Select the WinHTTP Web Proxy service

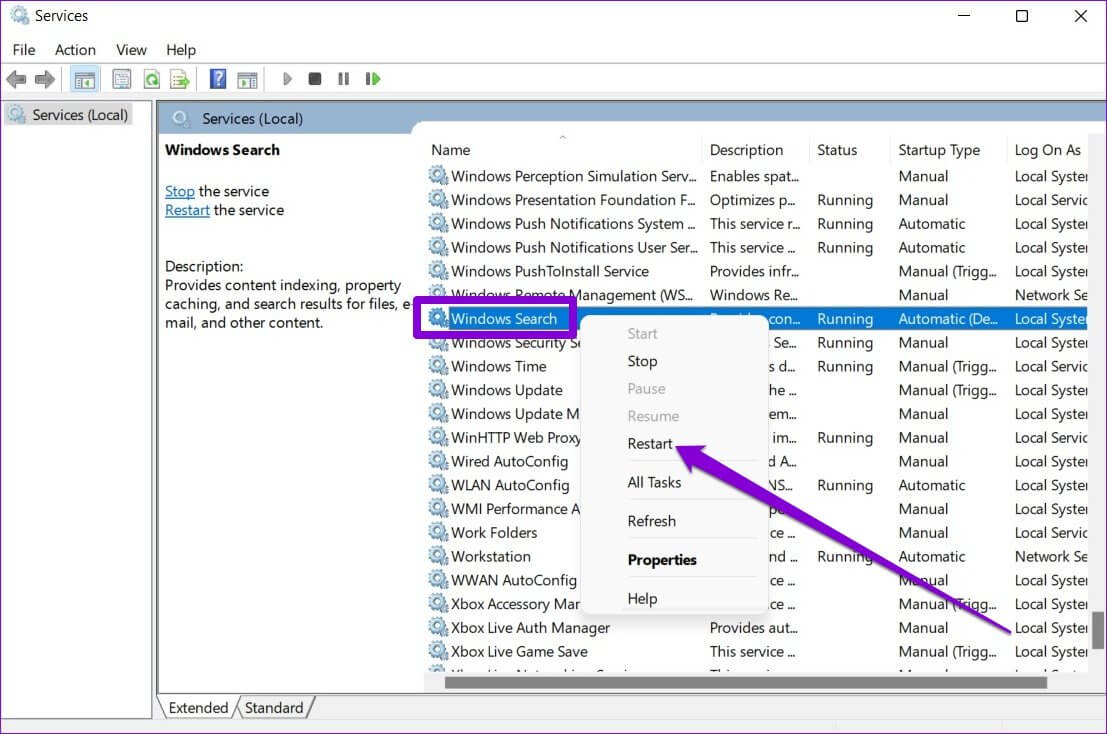515,438
